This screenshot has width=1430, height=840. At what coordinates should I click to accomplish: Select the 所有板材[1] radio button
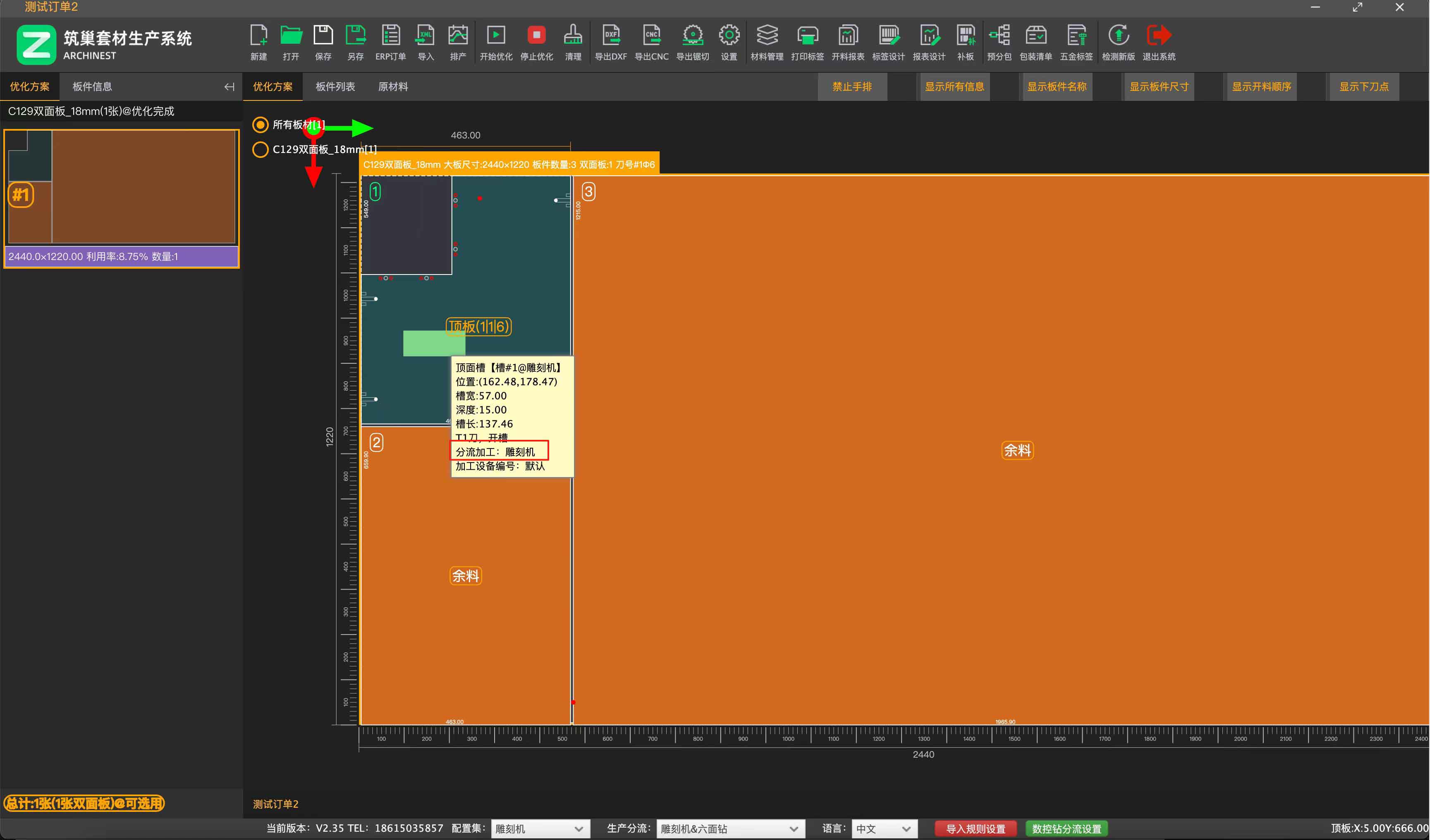point(261,125)
